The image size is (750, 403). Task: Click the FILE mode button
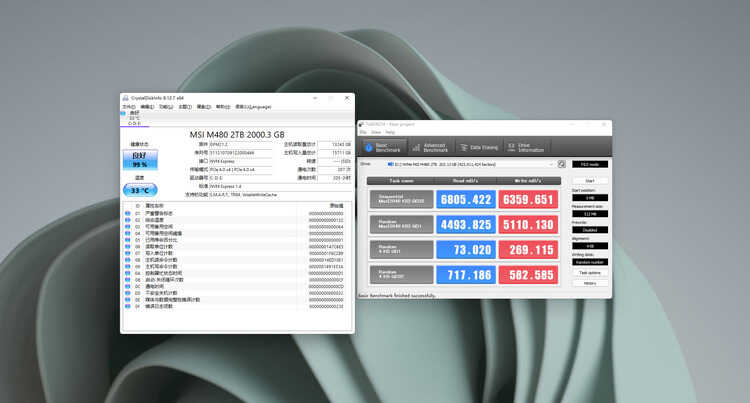[590, 164]
